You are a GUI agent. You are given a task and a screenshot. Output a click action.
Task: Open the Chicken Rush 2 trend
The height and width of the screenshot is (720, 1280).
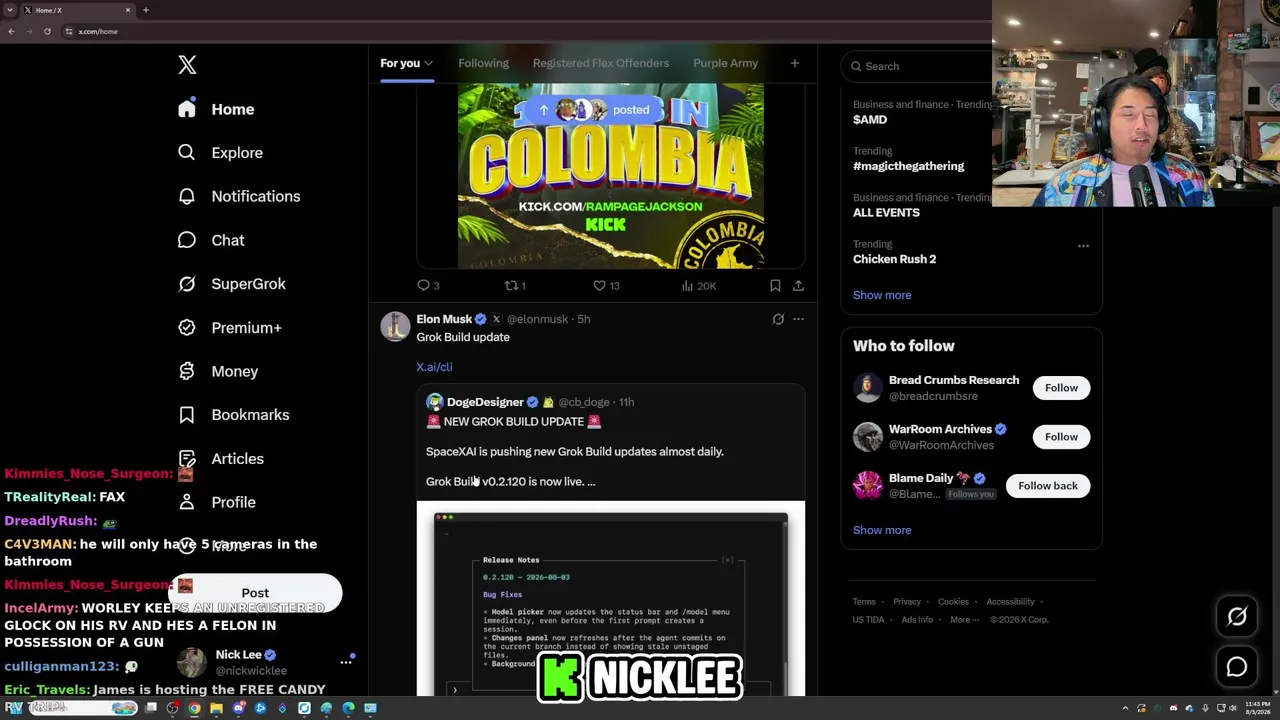click(894, 259)
